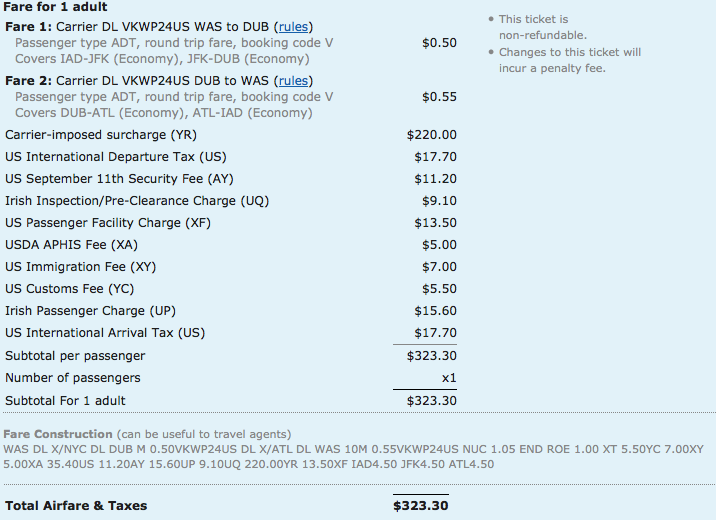Open the rules link for Fare 2
Screen dimensions: 716x520
click(293, 81)
